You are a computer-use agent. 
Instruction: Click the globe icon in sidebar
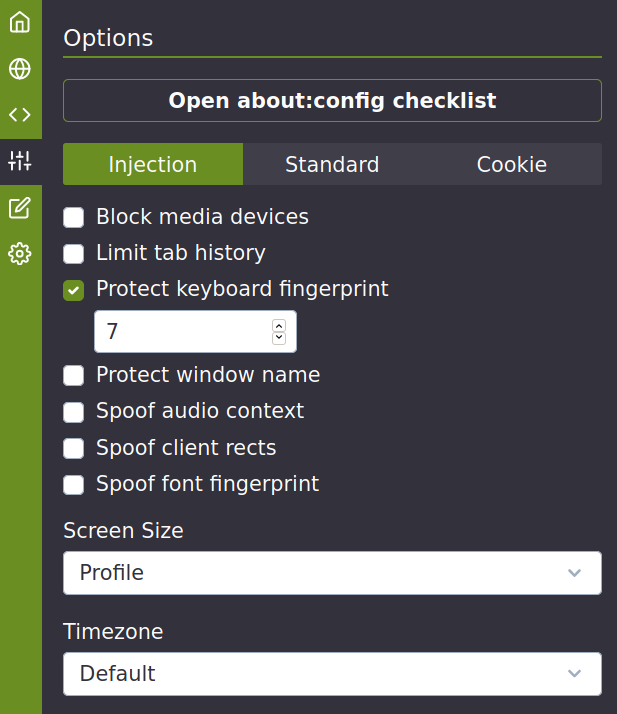20,68
